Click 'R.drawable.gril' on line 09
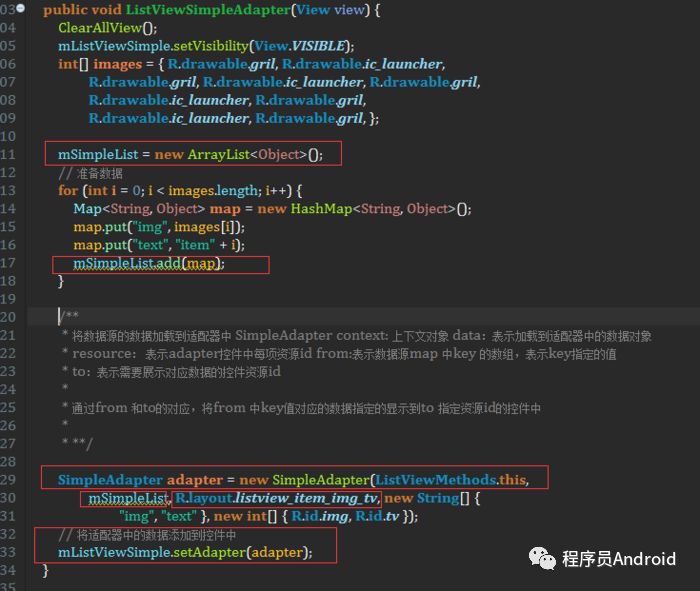The height and width of the screenshot is (591, 700). (309, 118)
